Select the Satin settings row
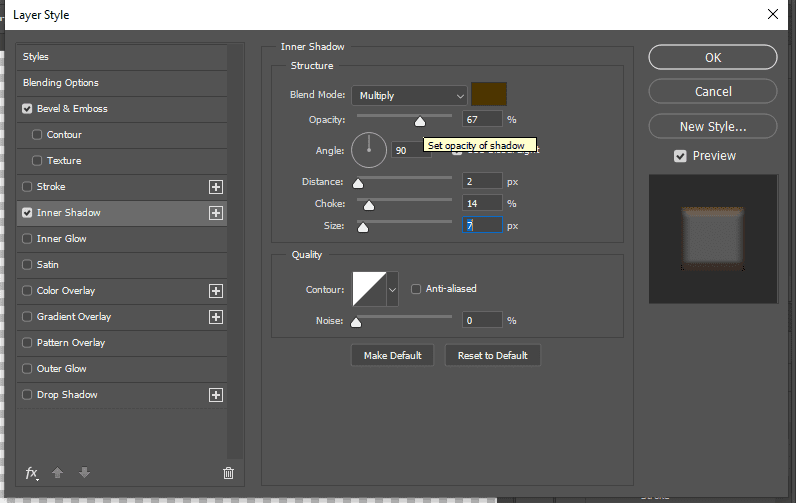This screenshot has height=503, width=796. (x=122, y=264)
